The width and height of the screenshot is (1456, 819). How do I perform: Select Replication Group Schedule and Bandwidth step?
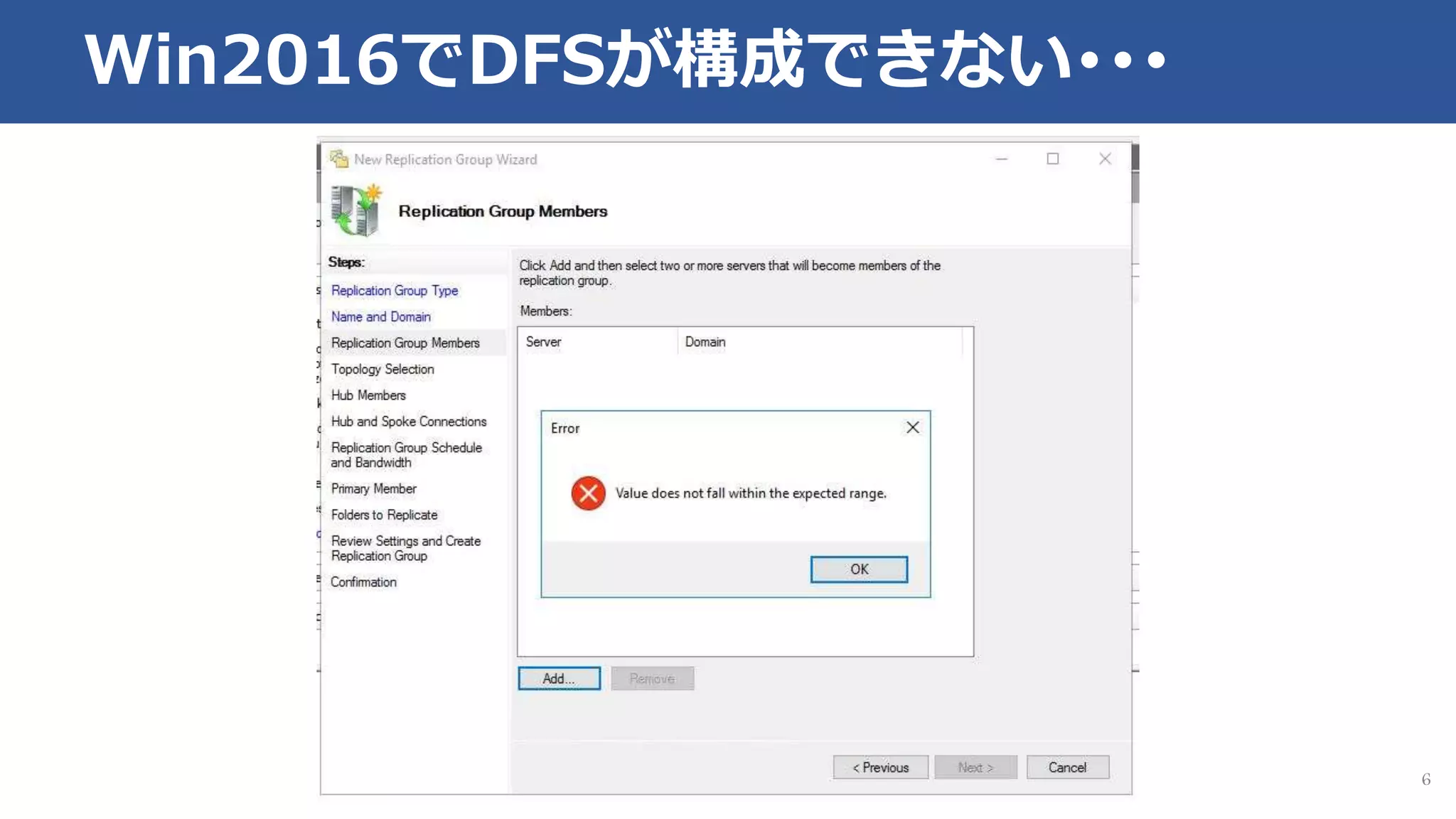pos(407,455)
